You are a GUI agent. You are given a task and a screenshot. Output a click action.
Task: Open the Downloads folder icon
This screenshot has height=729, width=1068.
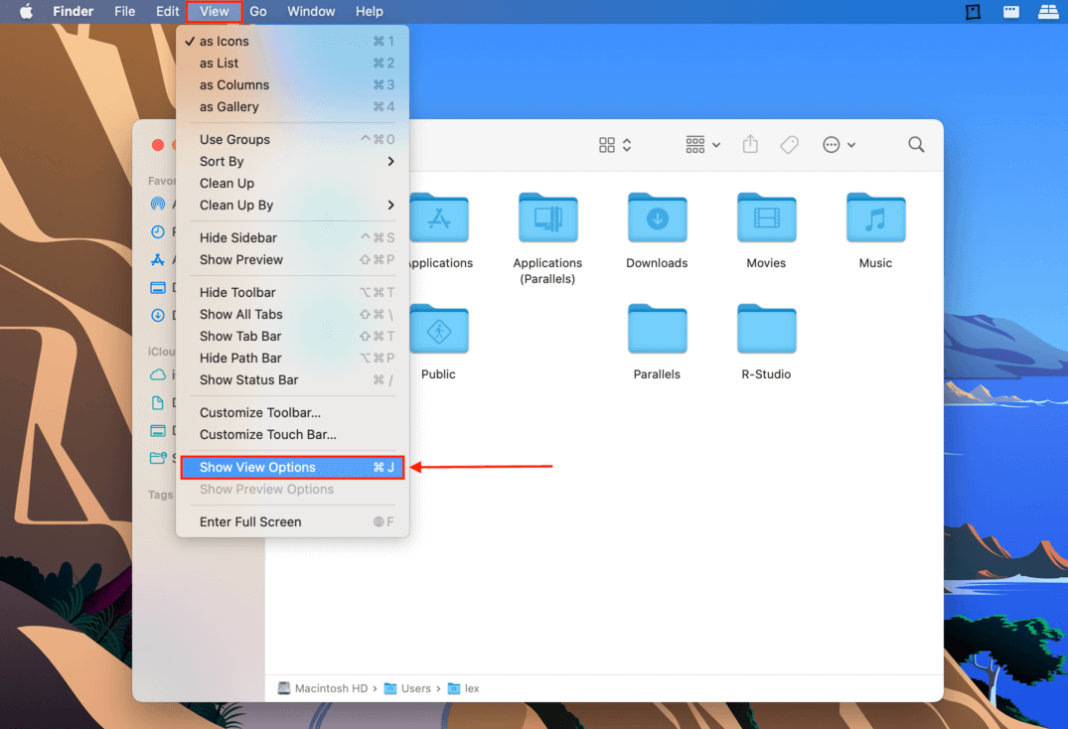point(657,218)
